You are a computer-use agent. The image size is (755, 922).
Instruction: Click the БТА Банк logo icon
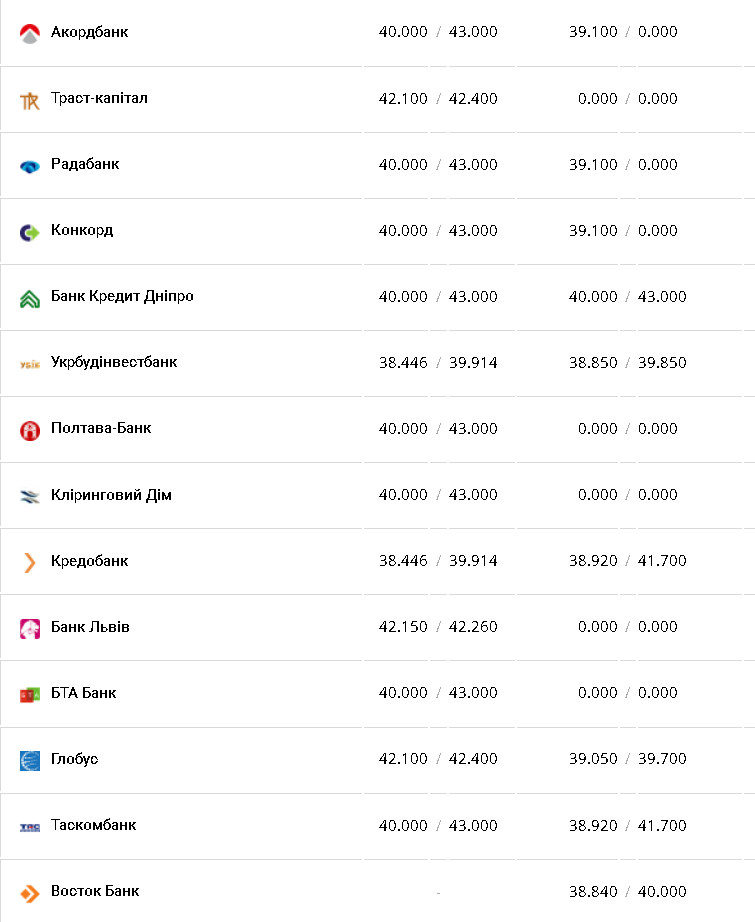click(29, 694)
